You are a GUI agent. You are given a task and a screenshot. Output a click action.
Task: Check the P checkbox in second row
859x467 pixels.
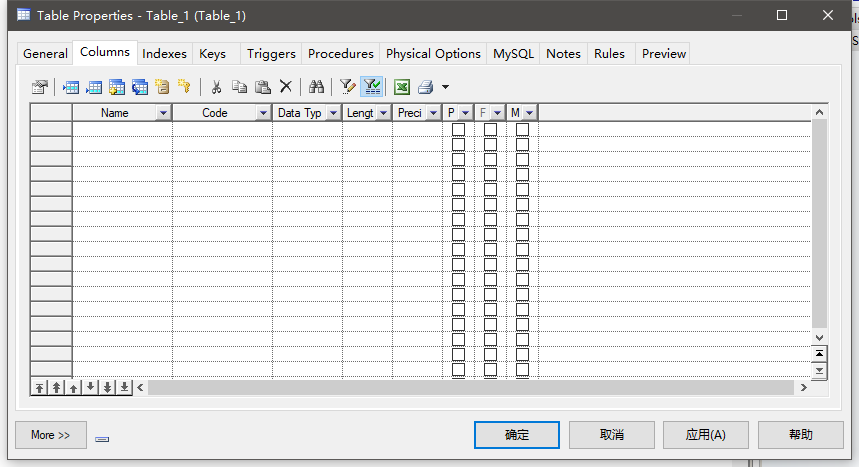pyautogui.click(x=459, y=144)
